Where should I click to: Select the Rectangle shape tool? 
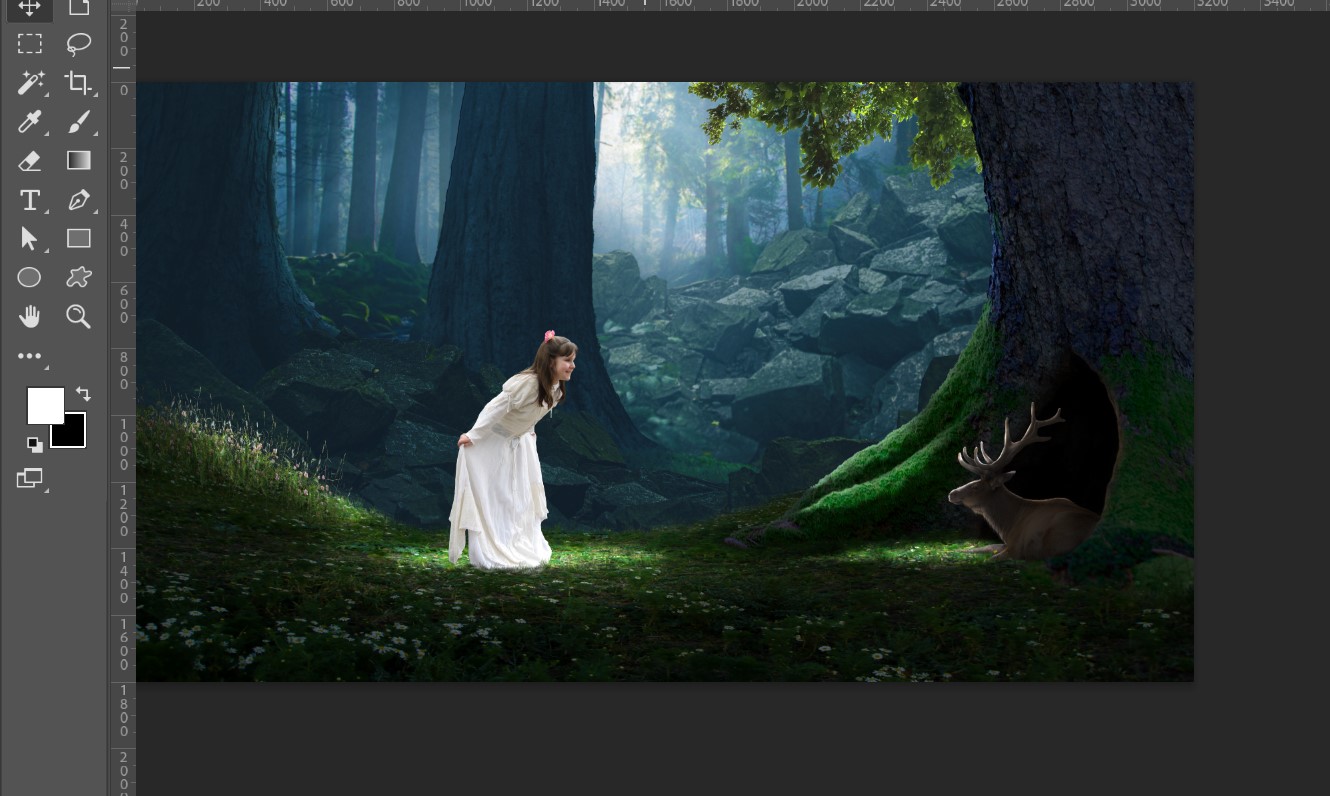(x=79, y=238)
